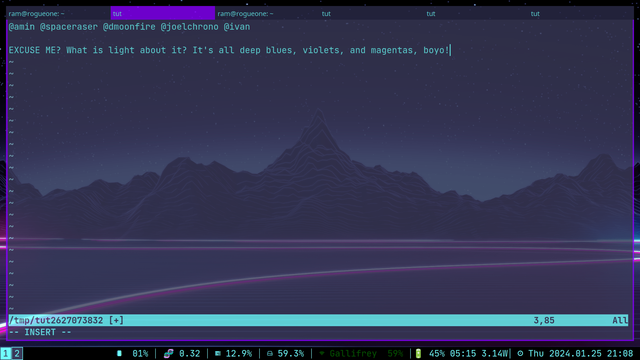The height and width of the screenshot is (360, 640).
Task: Place cursor on the @ivan mention
Action: point(237,27)
